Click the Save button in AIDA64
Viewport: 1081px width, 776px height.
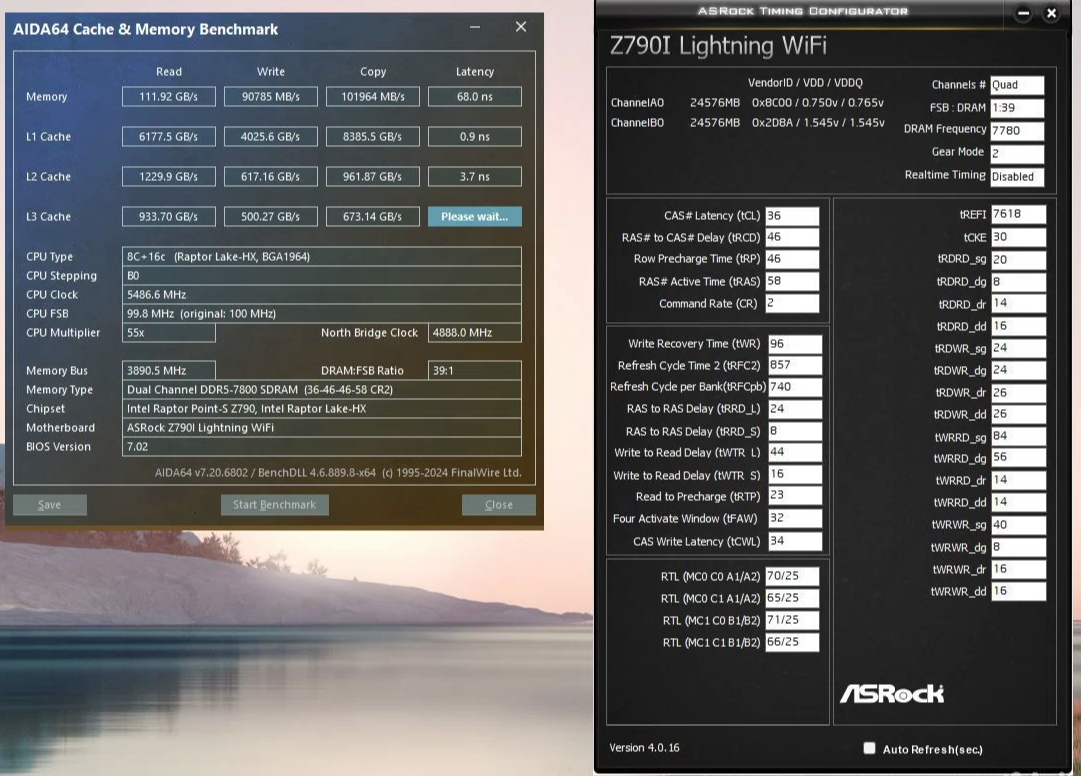coord(50,504)
